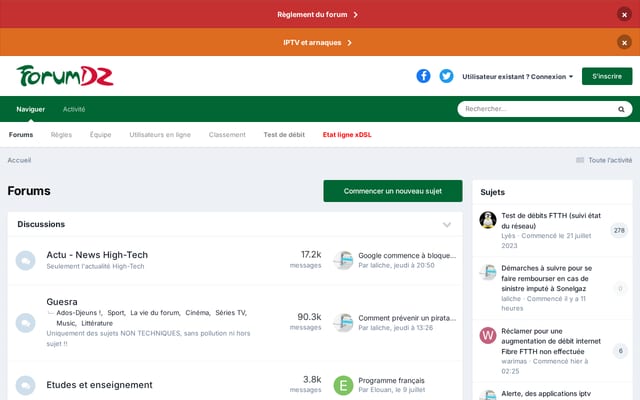Screen dimensions: 640x400
Task: Open the Littérature subforum
Action: pos(97,323)
